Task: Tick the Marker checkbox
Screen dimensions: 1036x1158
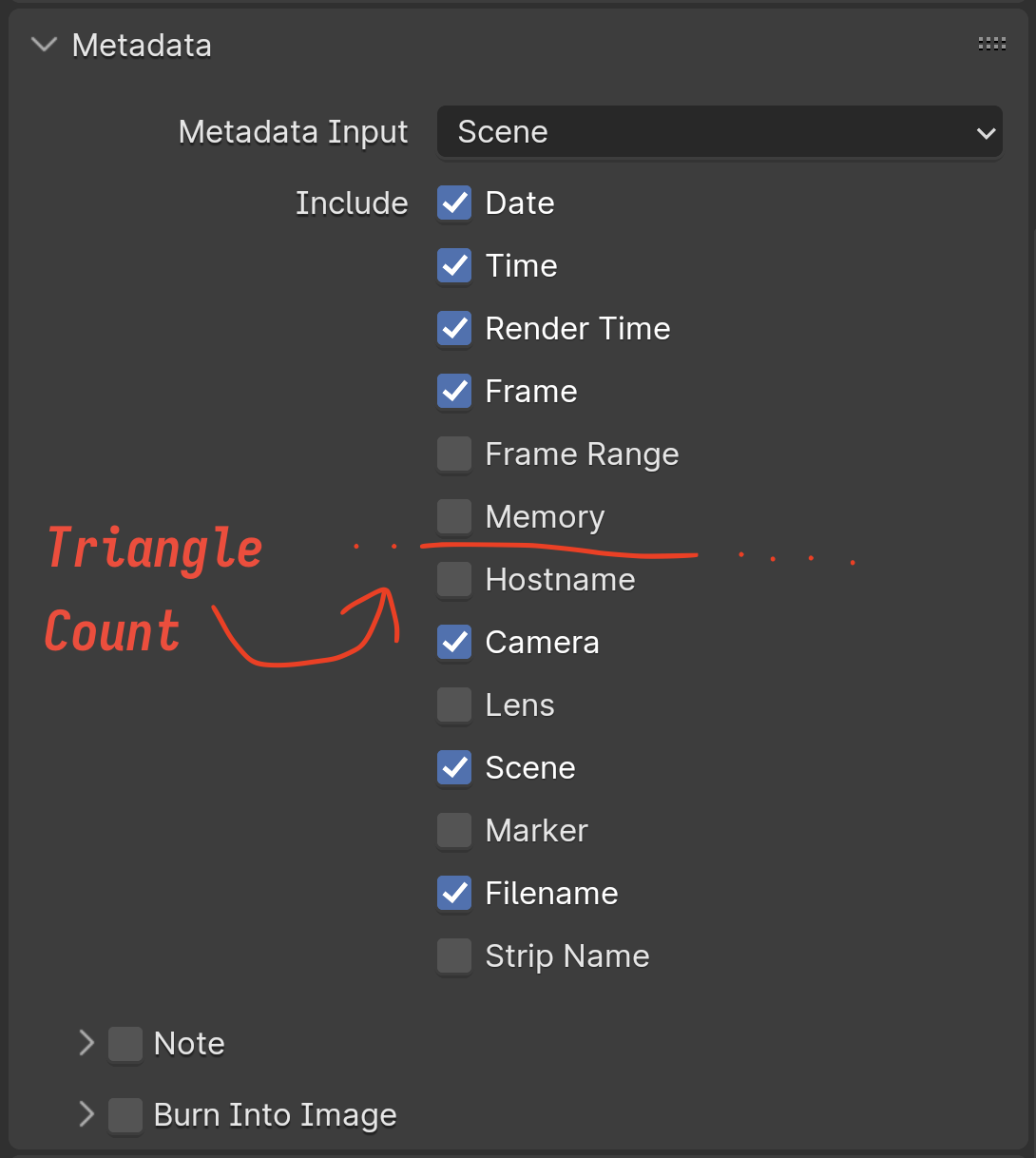Action: pyautogui.click(x=454, y=830)
